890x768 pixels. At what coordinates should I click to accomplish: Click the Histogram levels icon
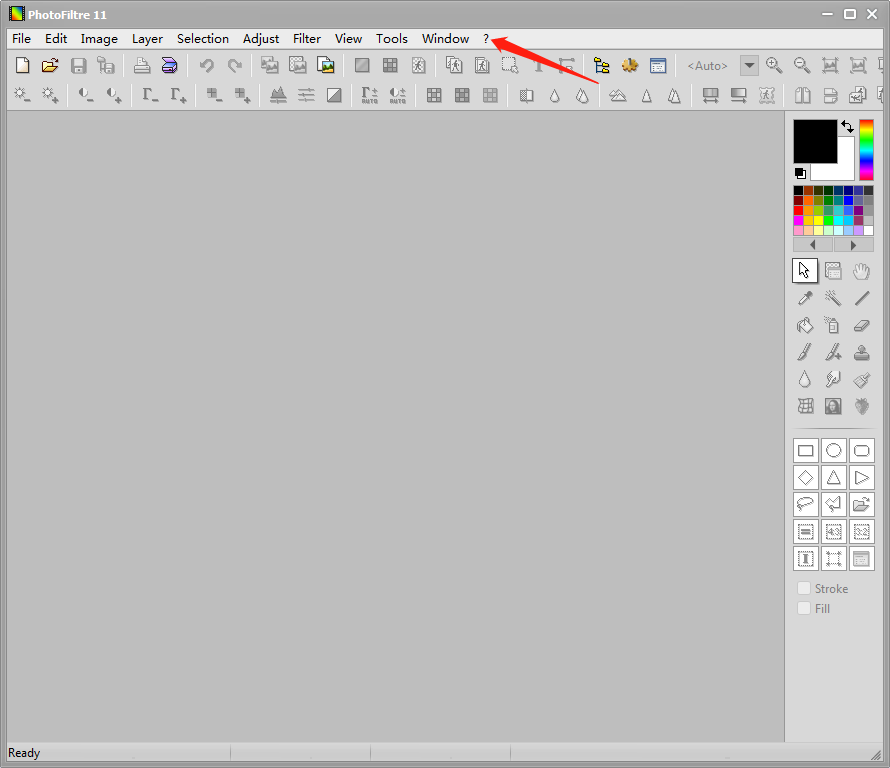click(x=278, y=95)
